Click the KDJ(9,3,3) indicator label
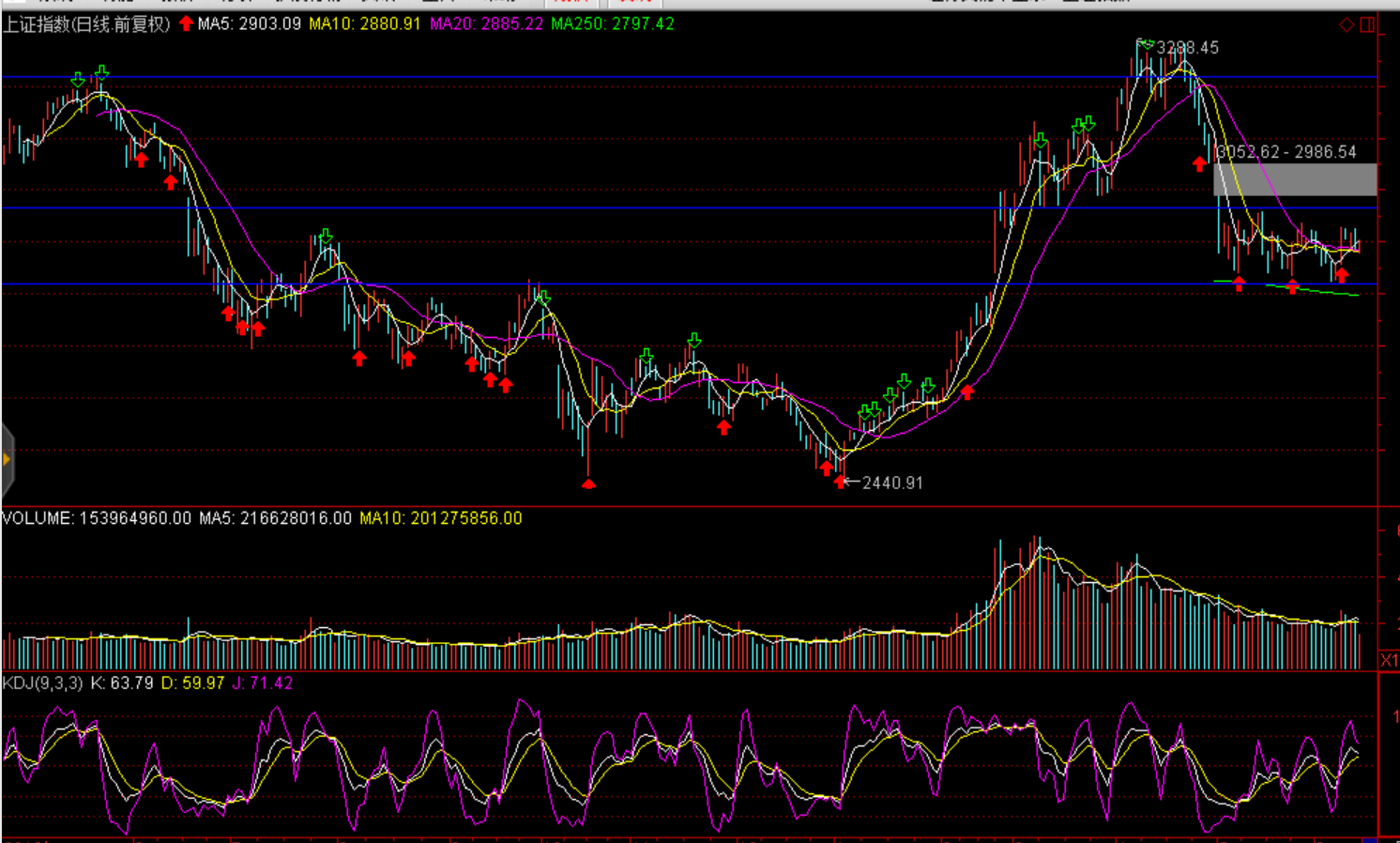Image resolution: width=1400 pixels, height=843 pixels. click(x=43, y=683)
